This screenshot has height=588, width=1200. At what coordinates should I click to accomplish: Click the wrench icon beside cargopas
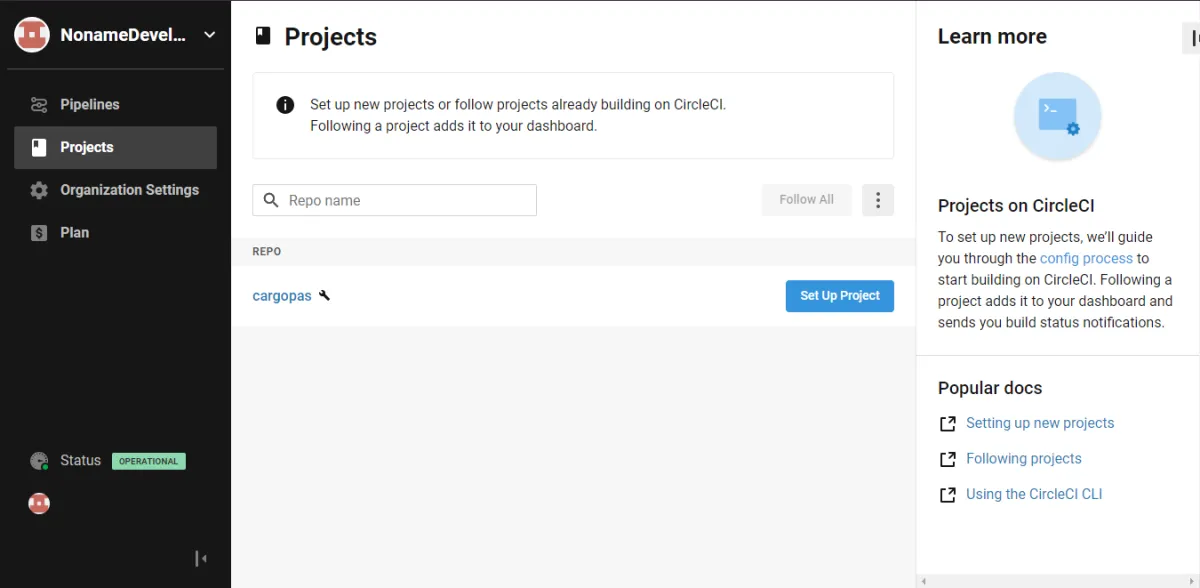pos(324,295)
